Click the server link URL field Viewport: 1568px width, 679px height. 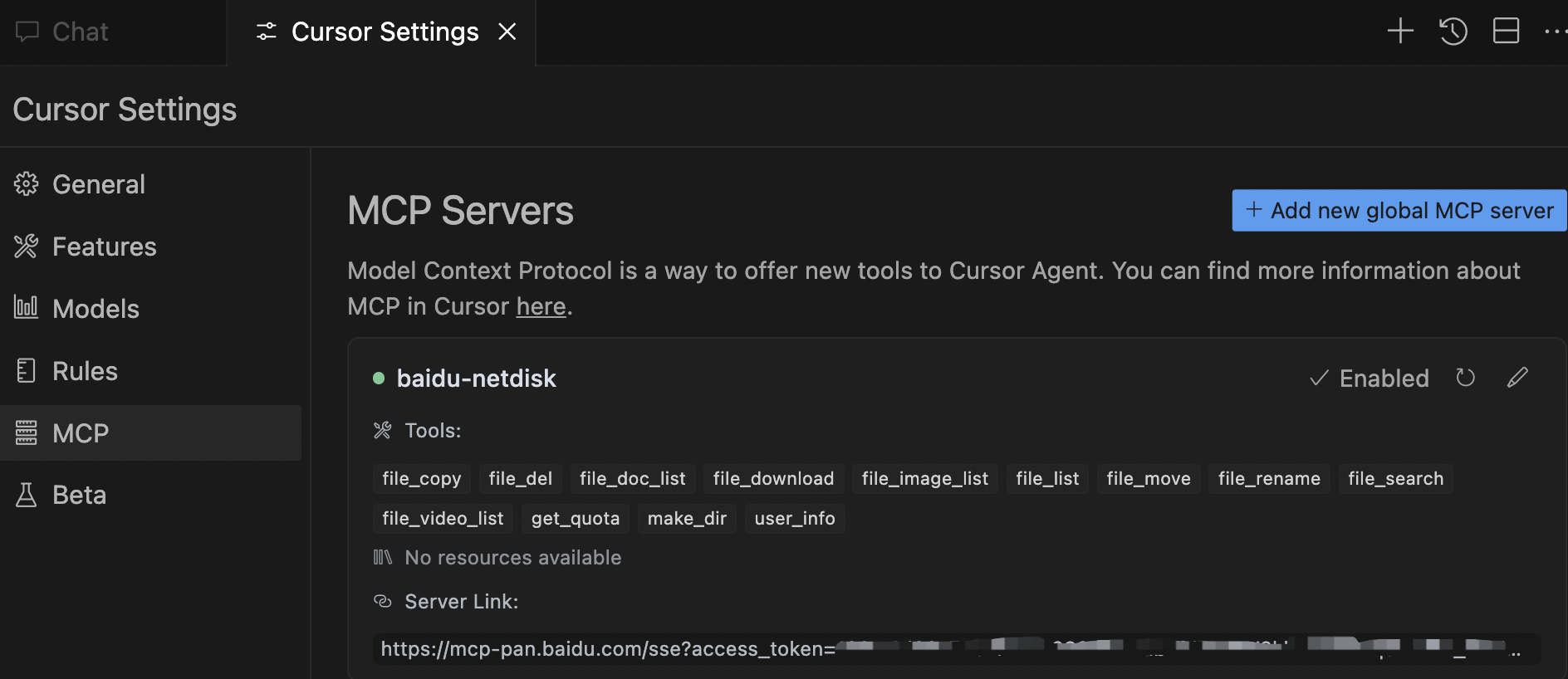[957, 649]
